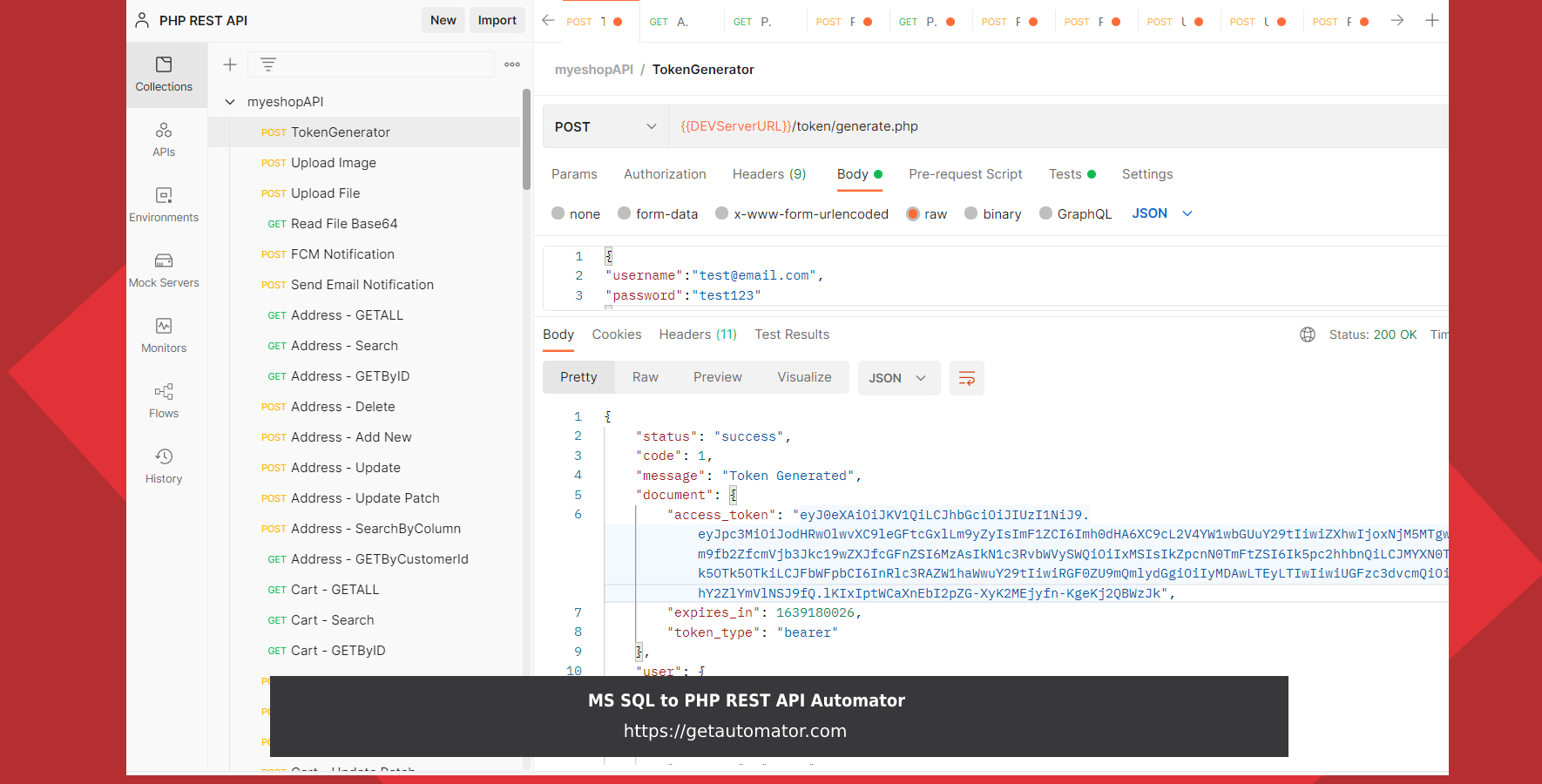Open the Tests request tab
The height and width of the screenshot is (784, 1542).
(x=1072, y=174)
